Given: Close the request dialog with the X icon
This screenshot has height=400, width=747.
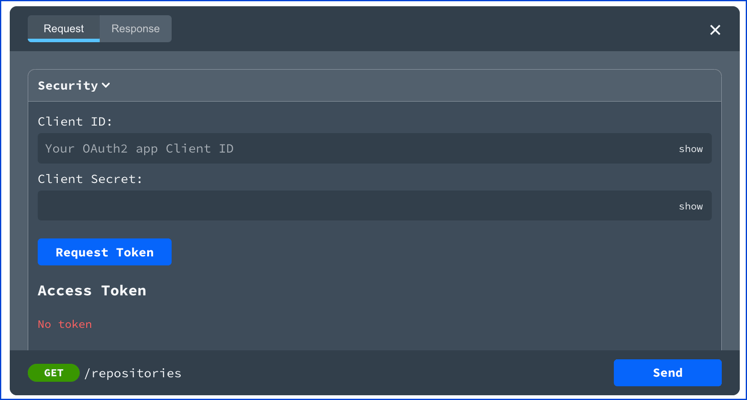Looking at the screenshot, I should coord(715,30).
